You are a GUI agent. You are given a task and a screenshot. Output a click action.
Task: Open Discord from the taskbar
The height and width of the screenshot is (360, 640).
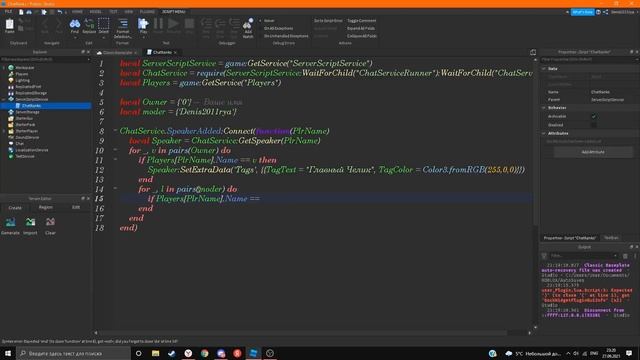click(x=221, y=353)
